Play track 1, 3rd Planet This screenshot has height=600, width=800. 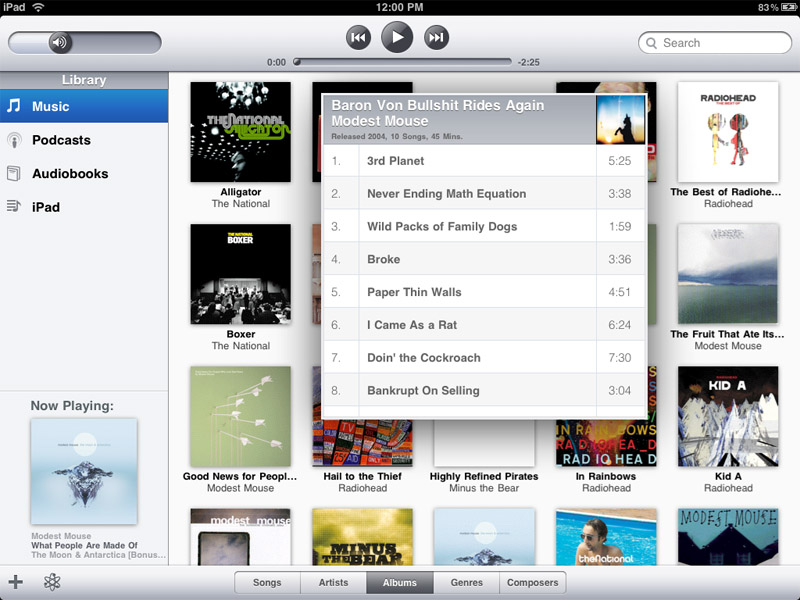tap(485, 161)
